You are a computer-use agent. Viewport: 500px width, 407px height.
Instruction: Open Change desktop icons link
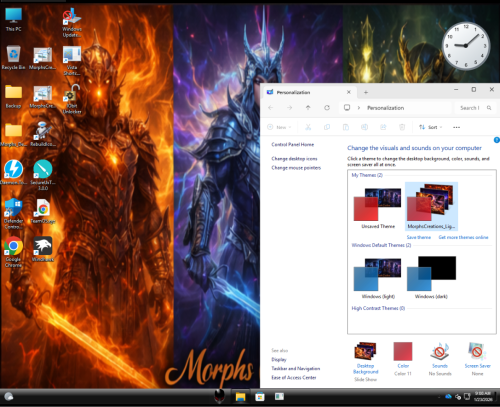click(x=294, y=159)
